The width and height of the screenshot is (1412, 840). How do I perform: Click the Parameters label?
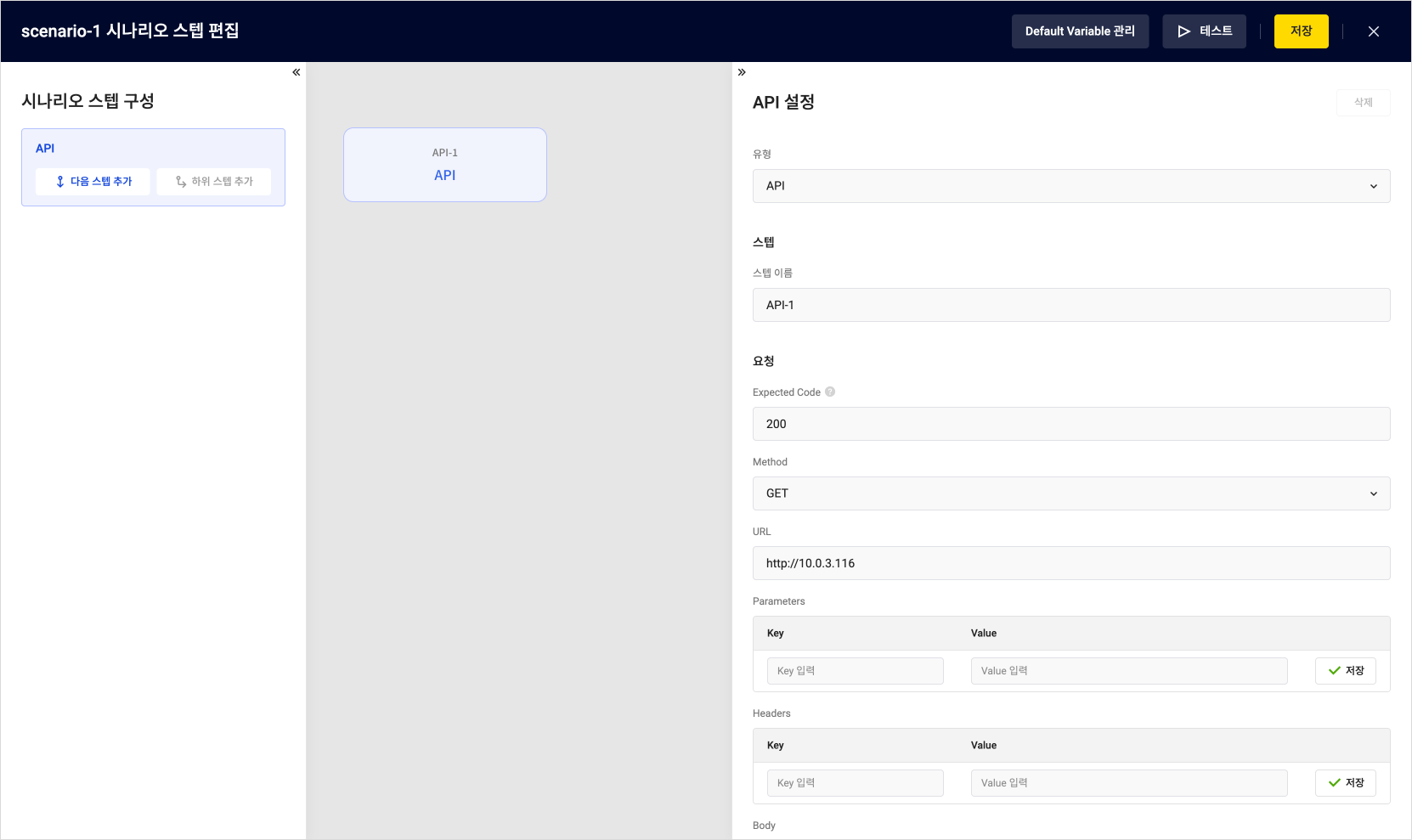tap(778, 601)
